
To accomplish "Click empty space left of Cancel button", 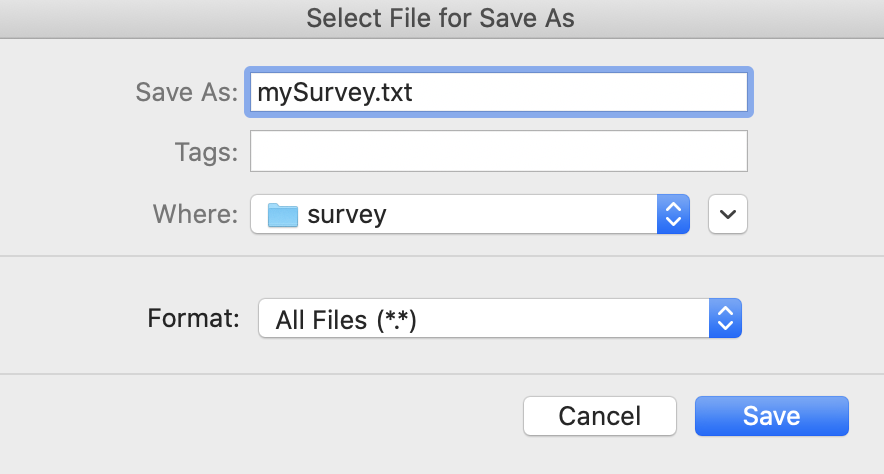I will (259, 416).
